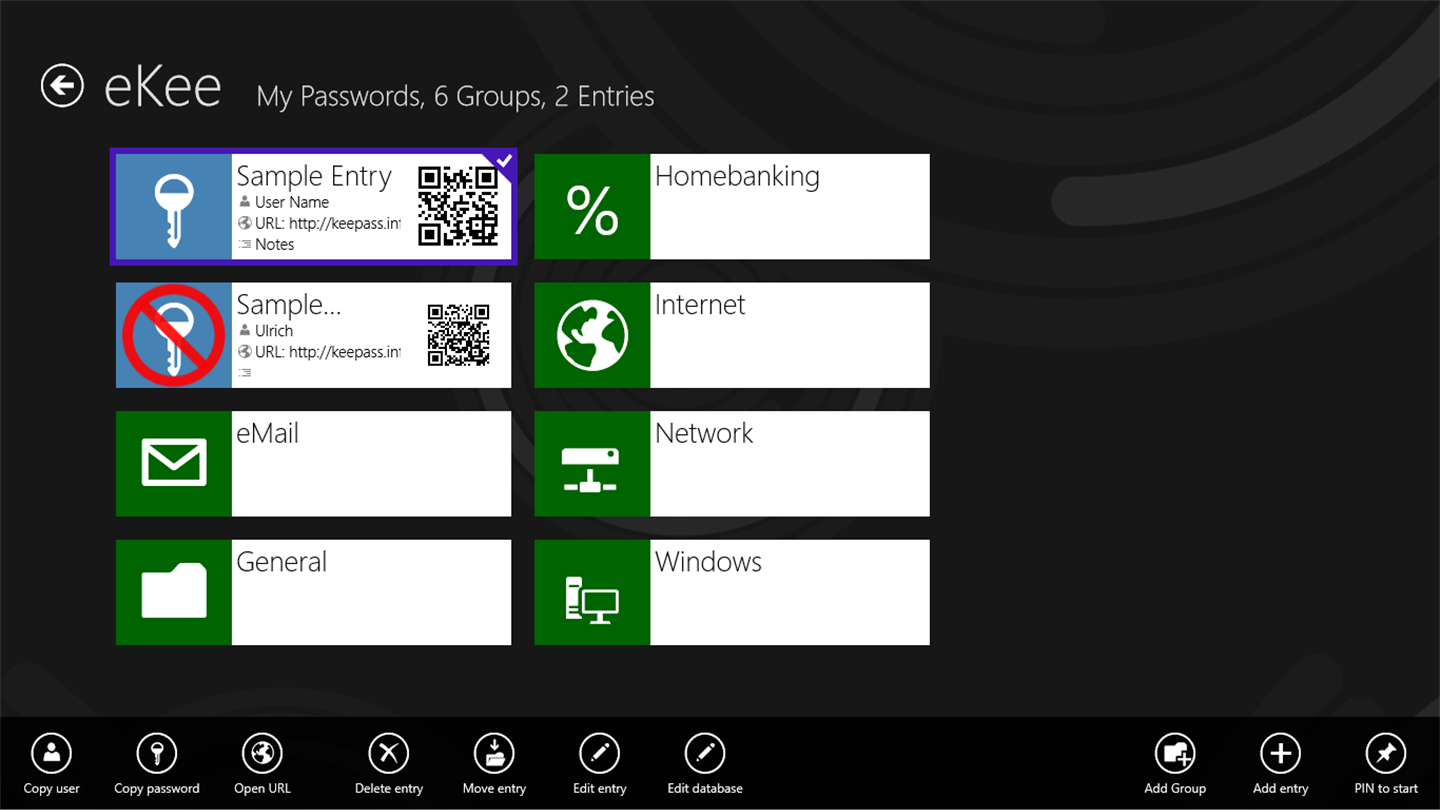Click the General group title
Viewport: 1440px width, 810px height.
[282, 562]
